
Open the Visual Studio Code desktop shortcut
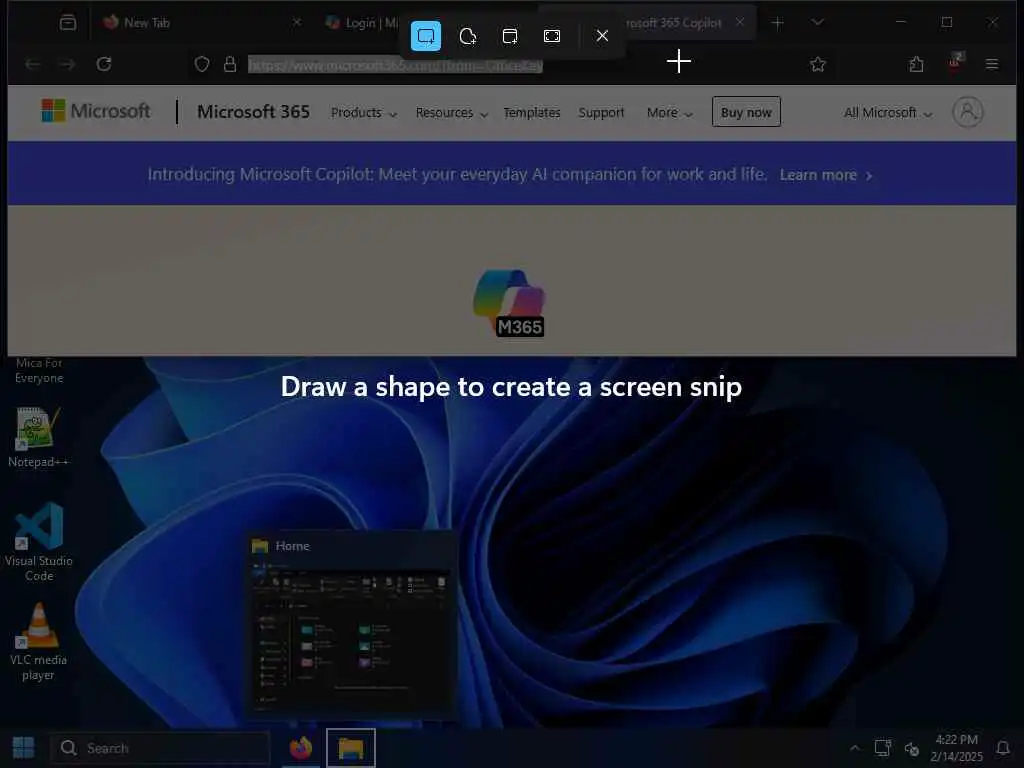click(x=39, y=541)
